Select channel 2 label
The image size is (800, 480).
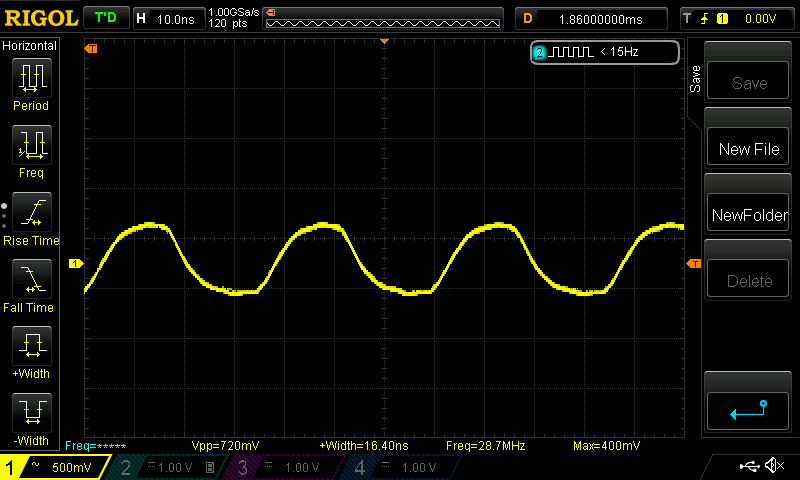point(126,467)
